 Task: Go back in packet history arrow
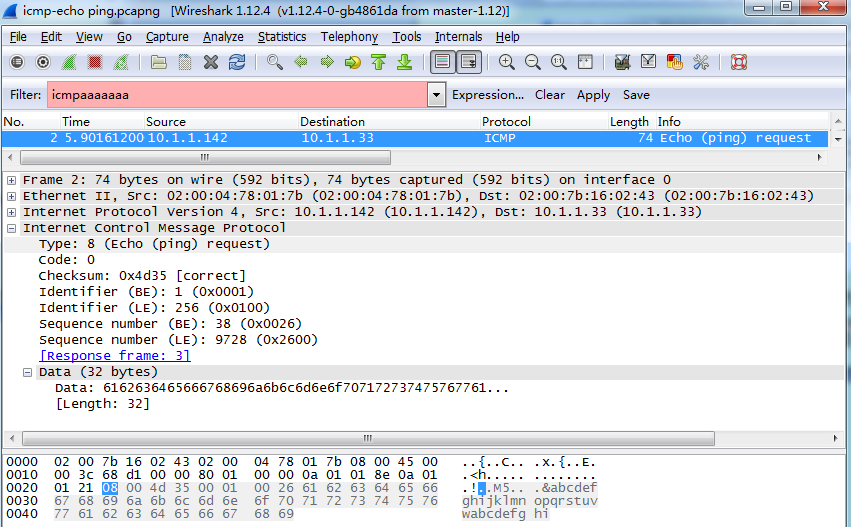301,62
